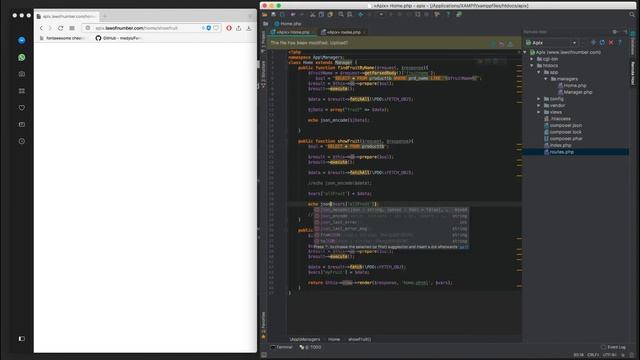The width and height of the screenshot is (640, 360).
Task: Click the Opera address bar URL
Action: pos(136,28)
